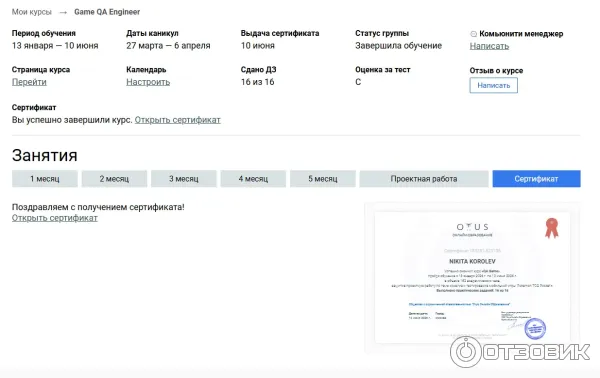The height and width of the screenshot is (378, 600).
Task: Click 'Написать' link under Комьюнити менеджер
Action: (x=489, y=46)
